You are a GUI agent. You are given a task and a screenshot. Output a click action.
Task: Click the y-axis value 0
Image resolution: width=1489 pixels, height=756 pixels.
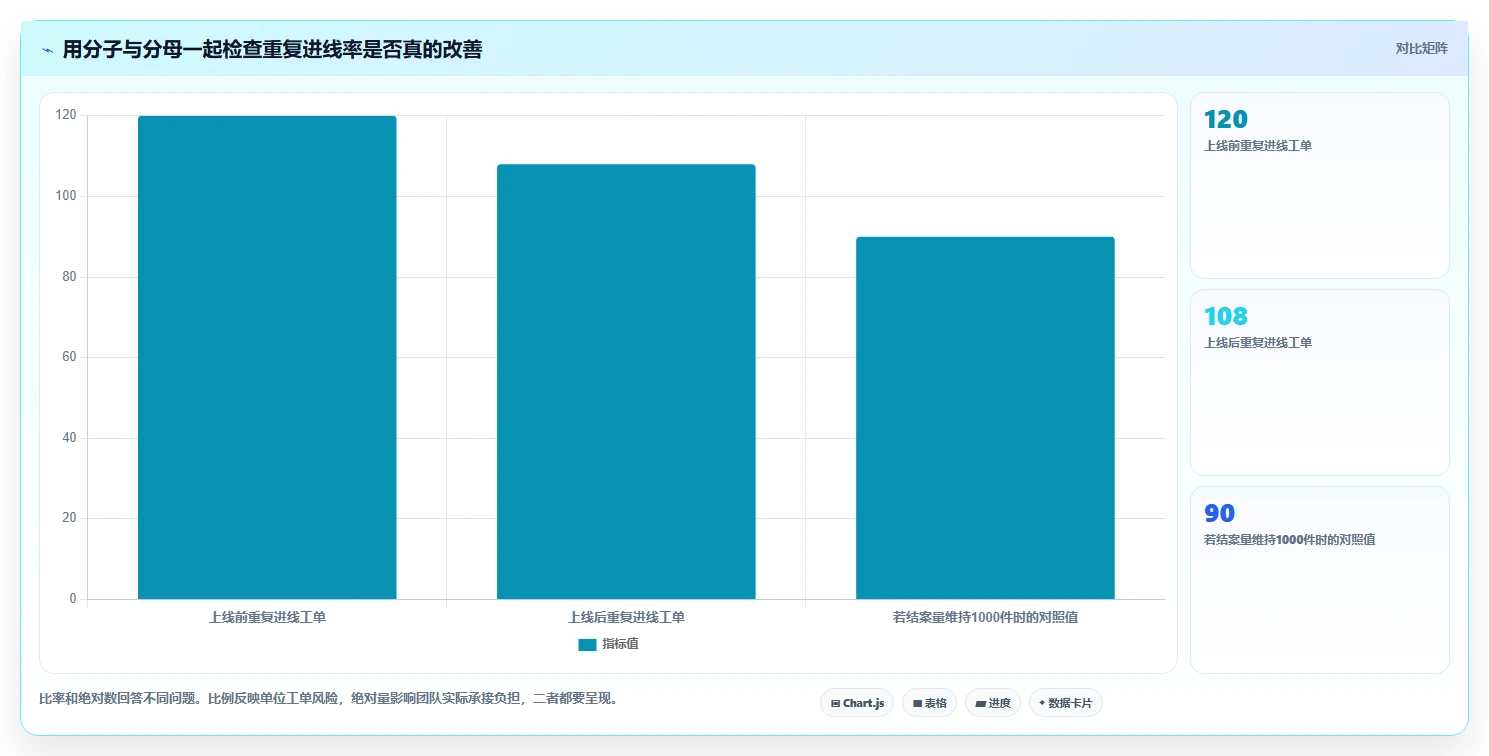[x=73, y=599]
